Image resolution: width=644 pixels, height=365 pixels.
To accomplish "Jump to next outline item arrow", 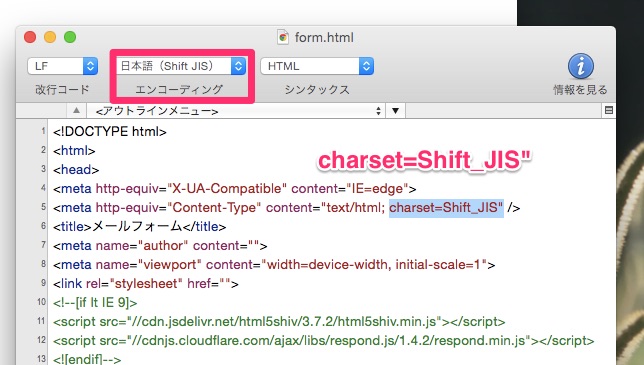I will pyautogui.click(x=395, y=110).
